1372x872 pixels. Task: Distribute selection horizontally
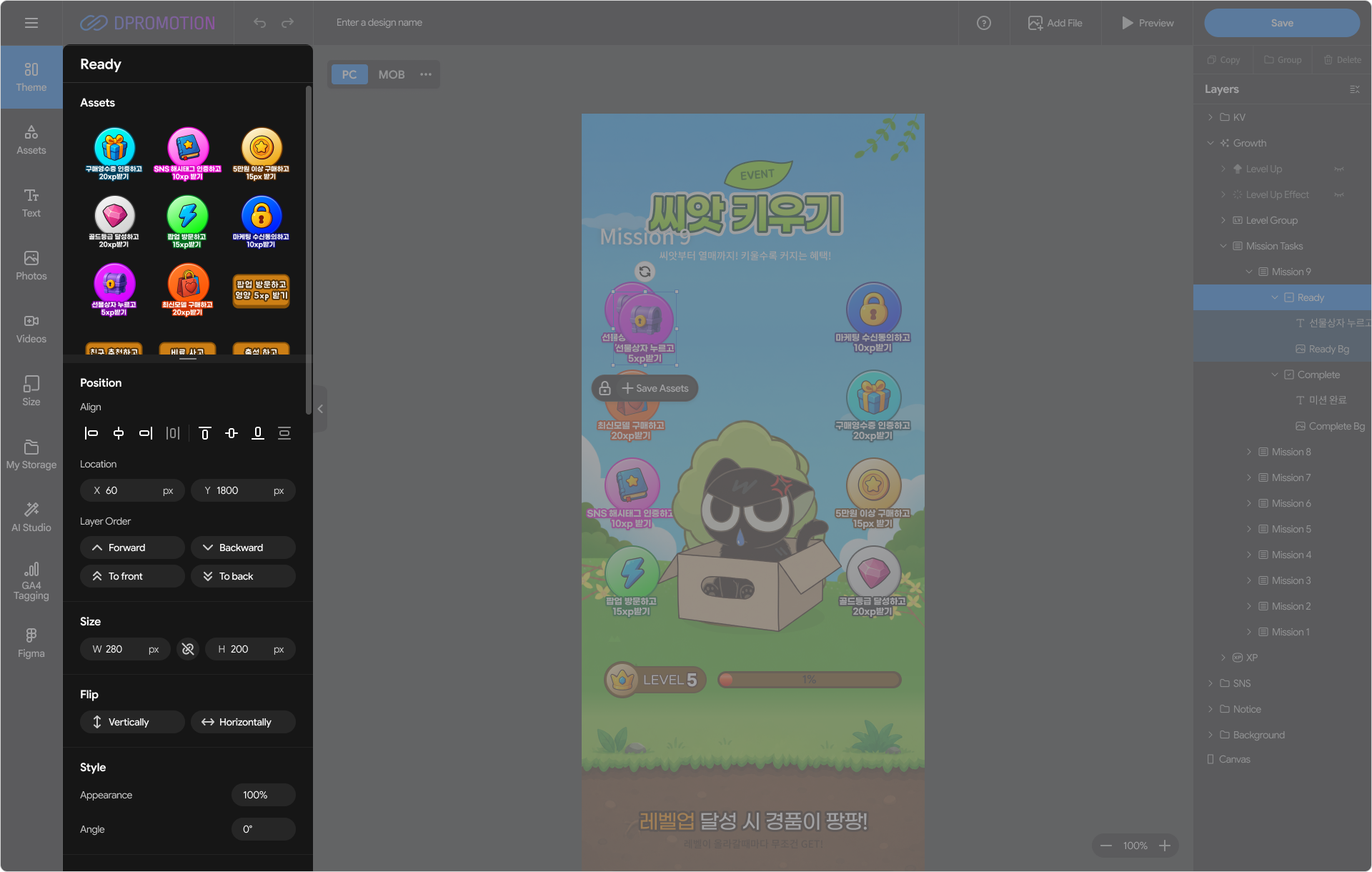[x=173, y=433]
